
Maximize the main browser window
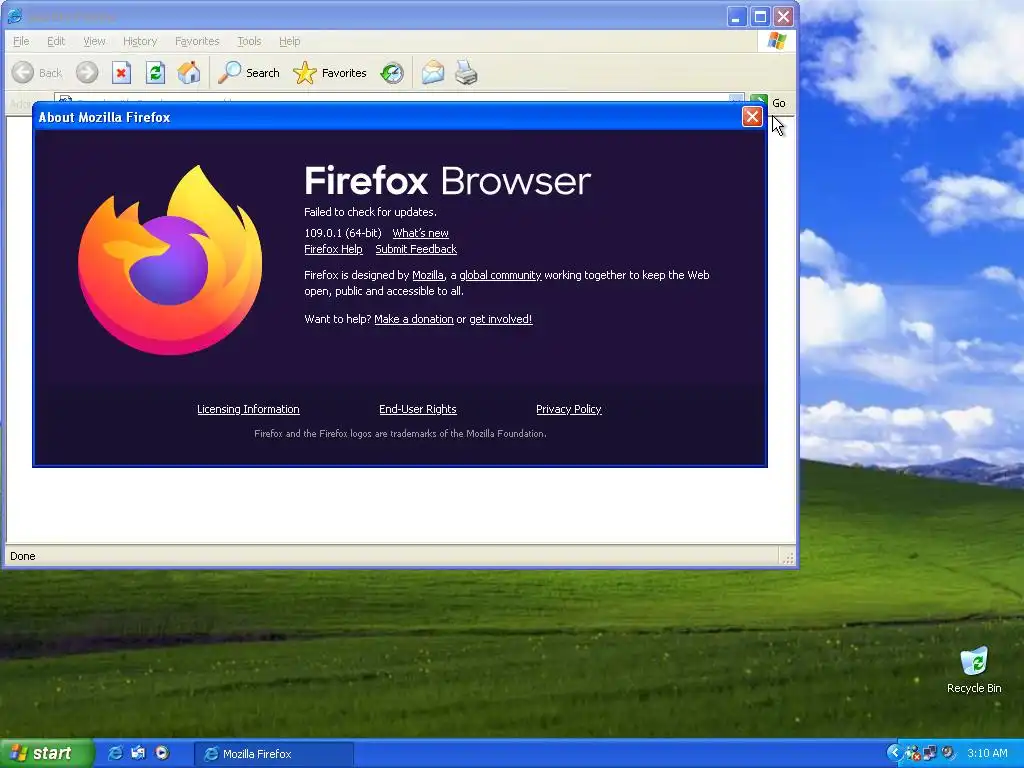pyautogui.click(x=760, y=16)
